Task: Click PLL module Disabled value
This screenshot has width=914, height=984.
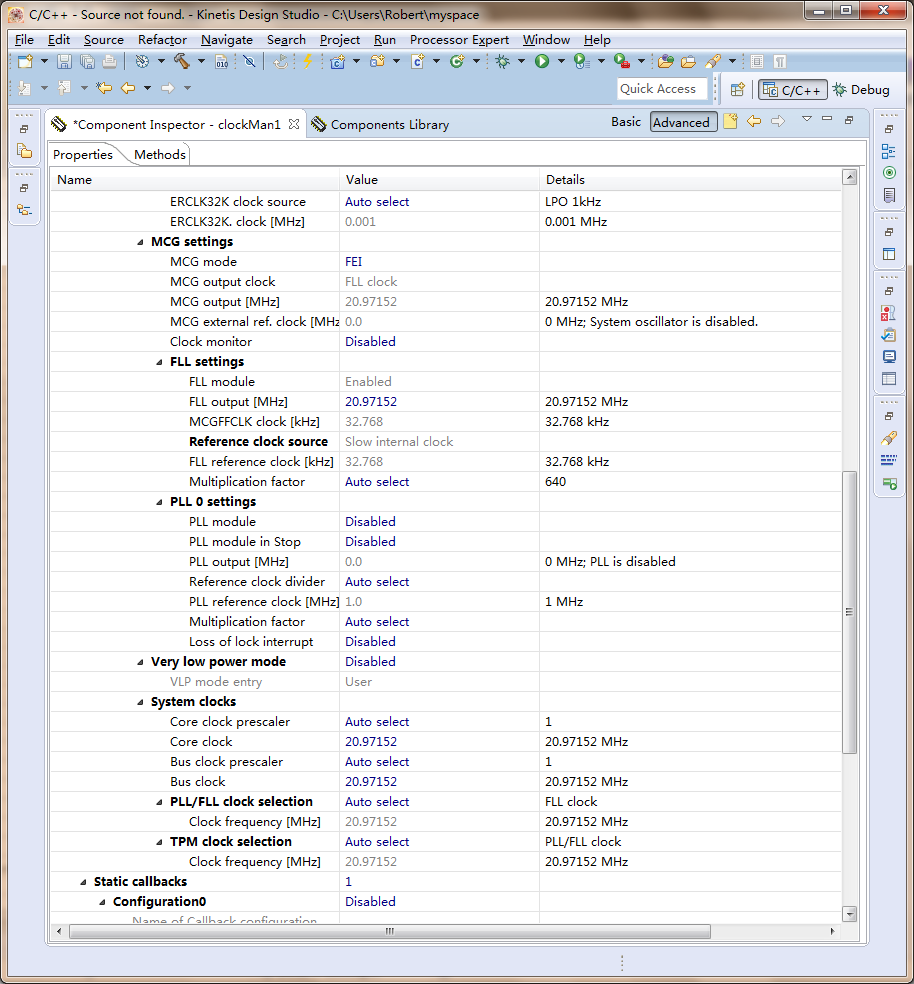Action: (370, 521)
